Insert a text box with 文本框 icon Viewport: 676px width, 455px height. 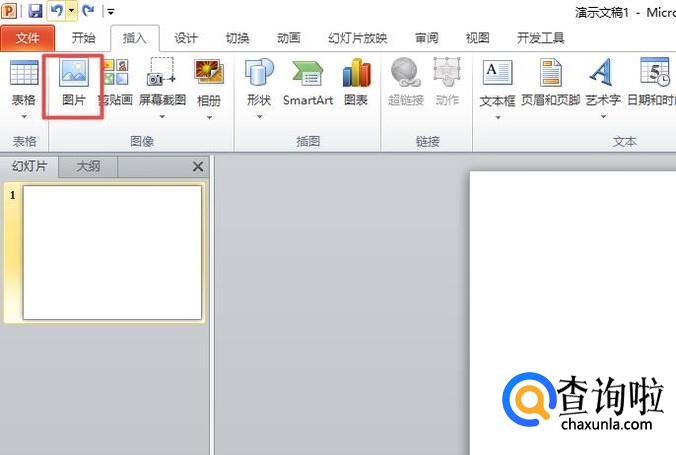pyautogui.click(x=498, y=72)
